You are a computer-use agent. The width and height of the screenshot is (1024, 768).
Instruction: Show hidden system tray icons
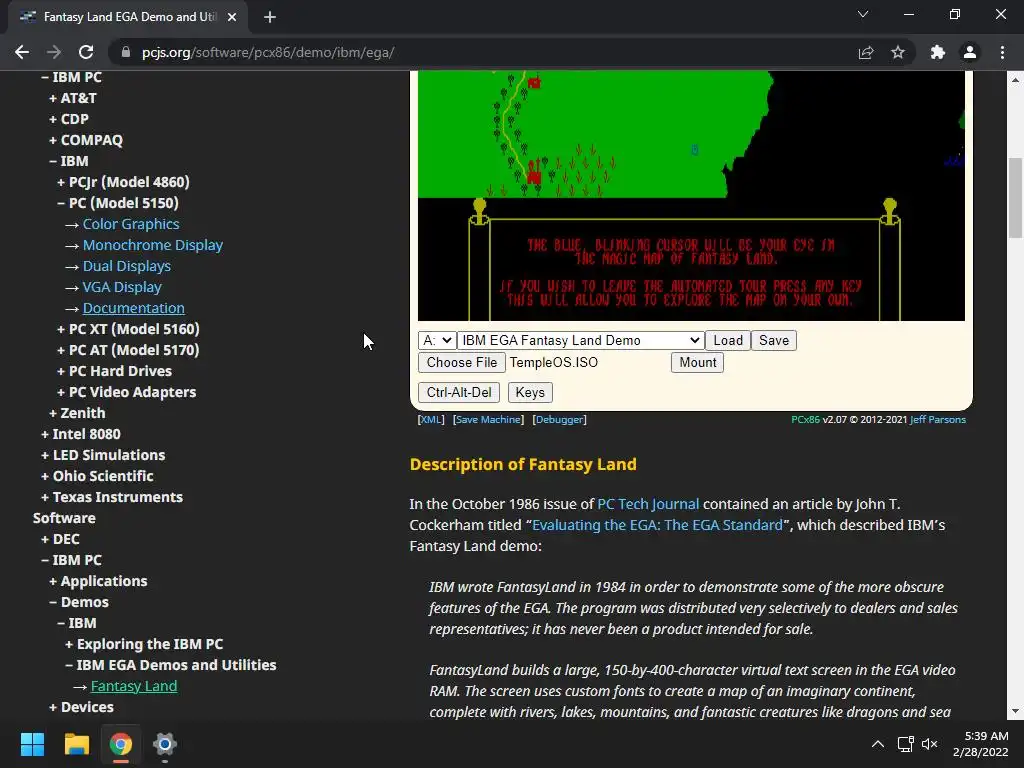pos(878,744)
